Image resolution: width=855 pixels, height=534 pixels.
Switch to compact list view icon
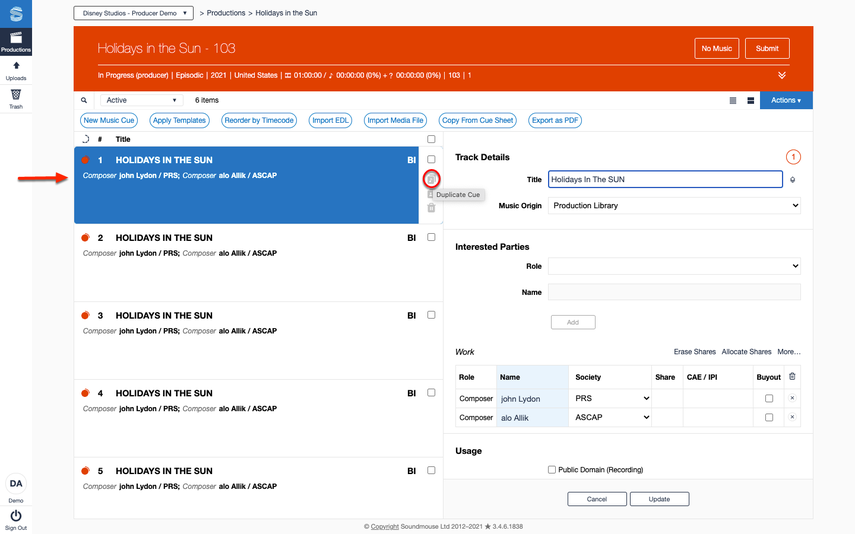tap(733, 100)
